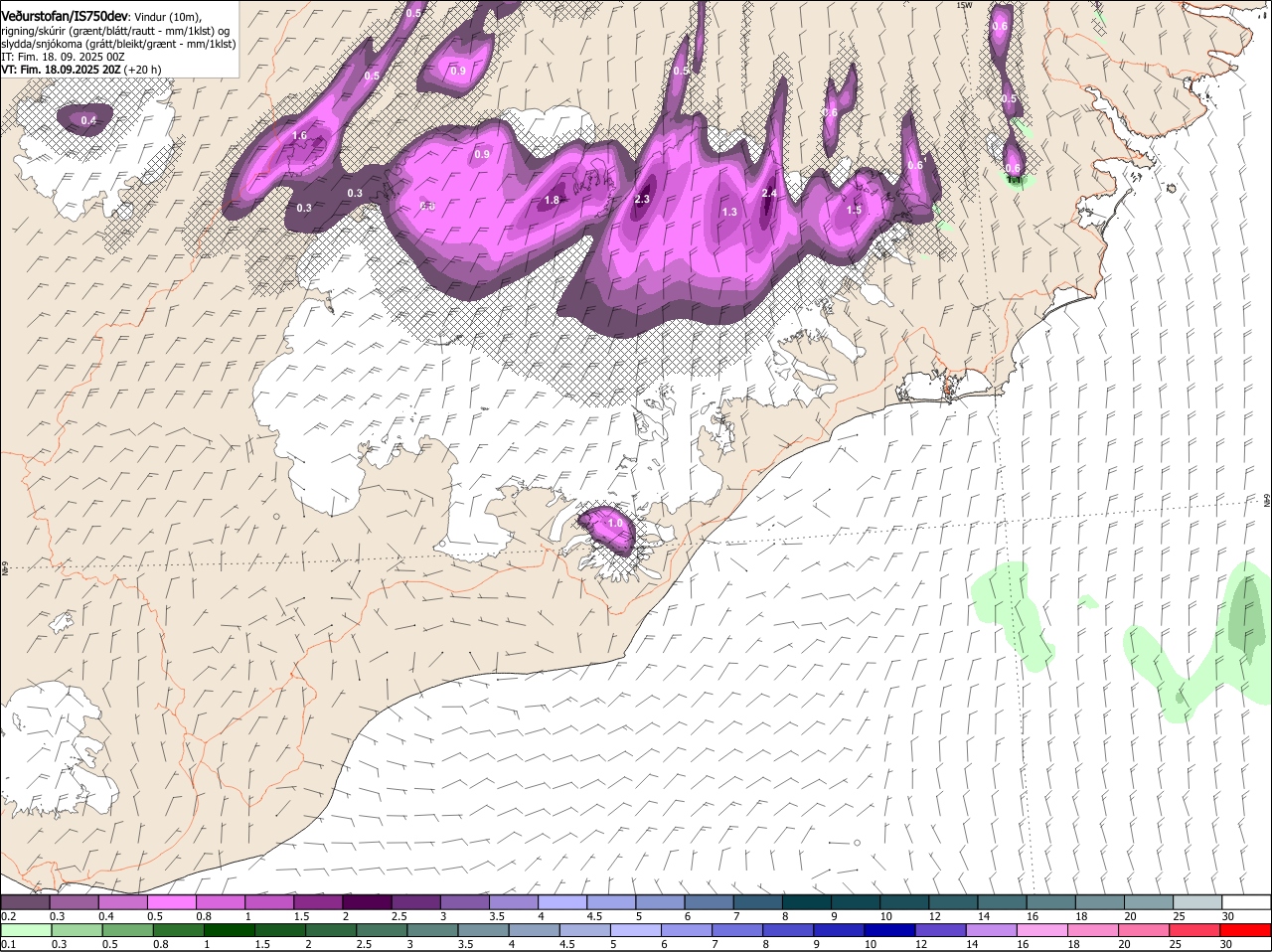Click the 4.5 label under the purple scale

(x=594, y=916)
